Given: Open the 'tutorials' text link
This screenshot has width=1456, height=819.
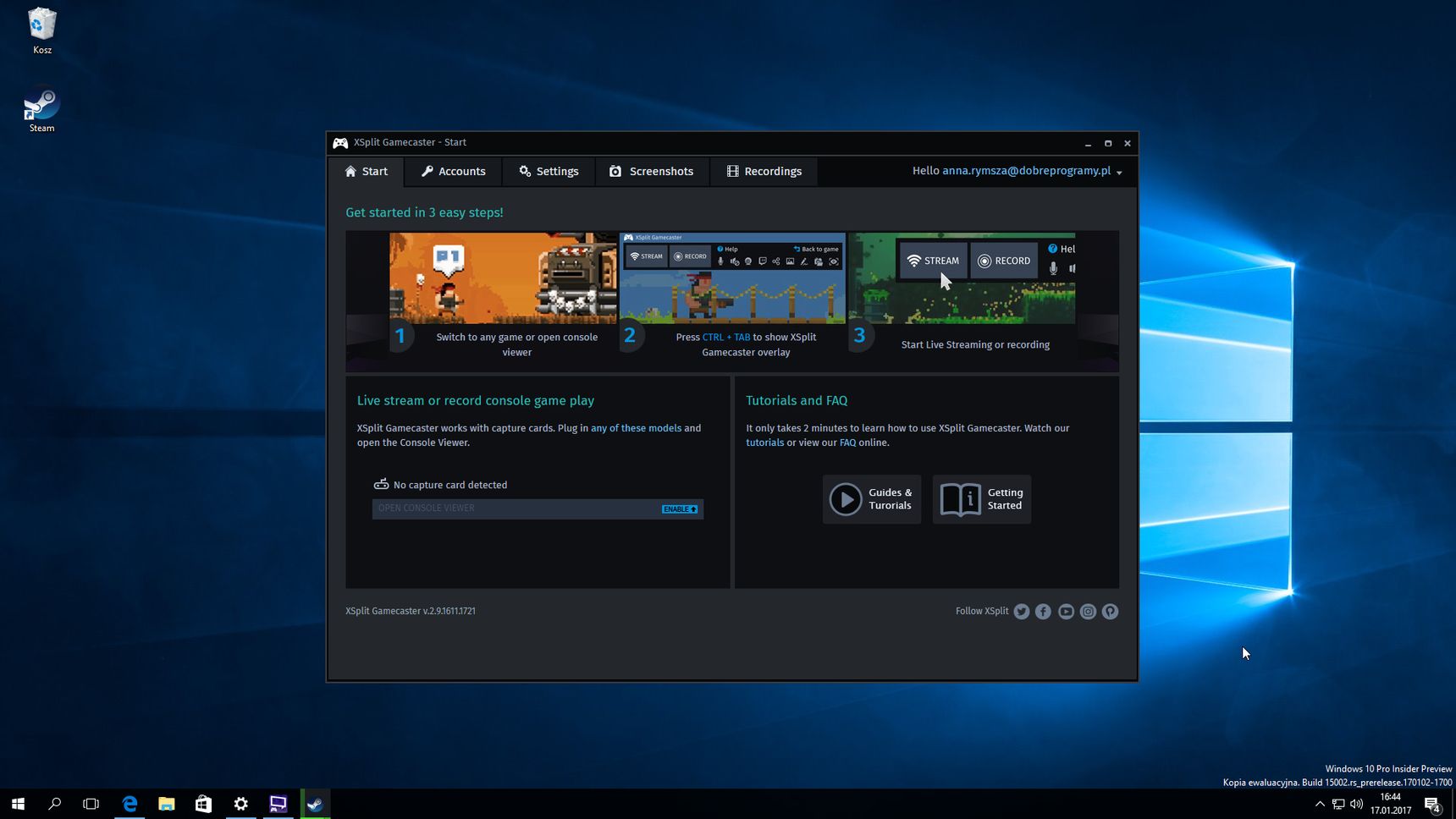Looking at the screenshot, I should coord(764,442).
